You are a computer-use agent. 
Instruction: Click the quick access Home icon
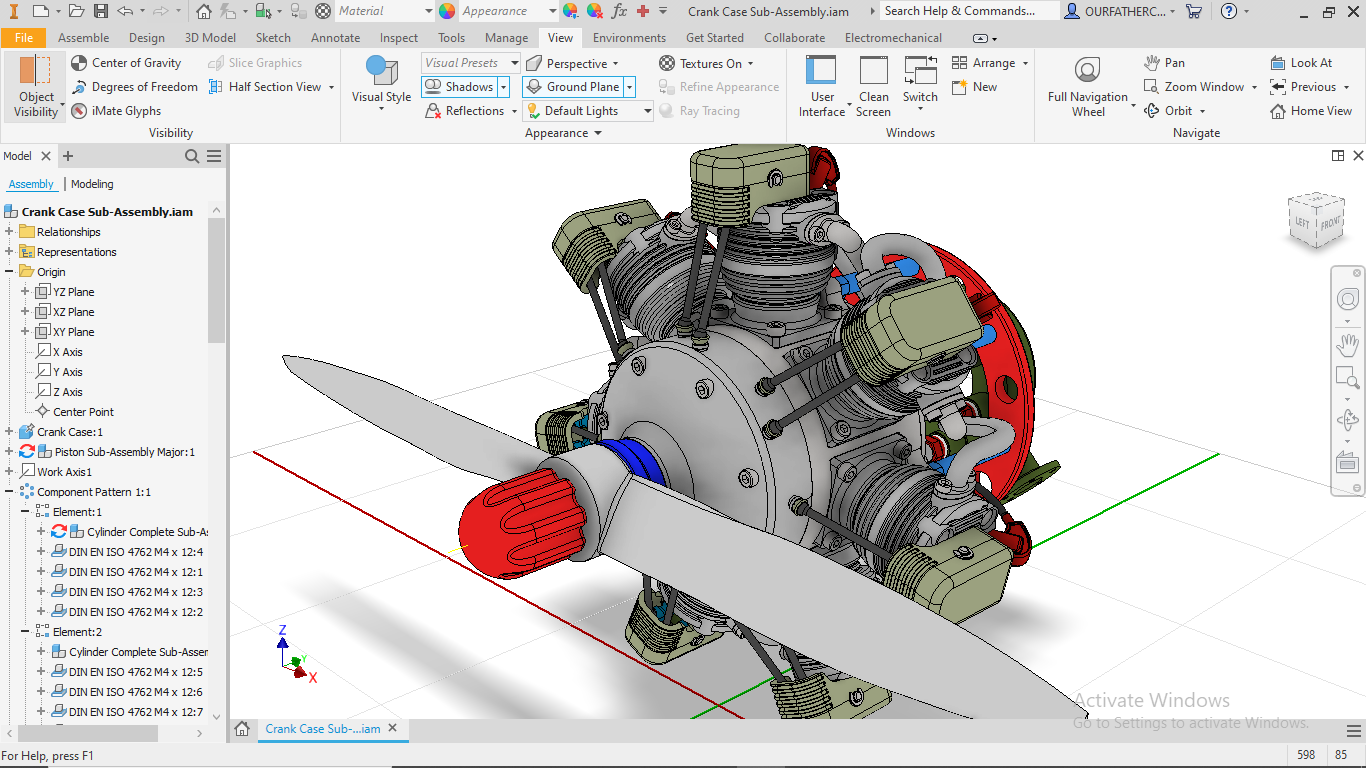(204, 11)
